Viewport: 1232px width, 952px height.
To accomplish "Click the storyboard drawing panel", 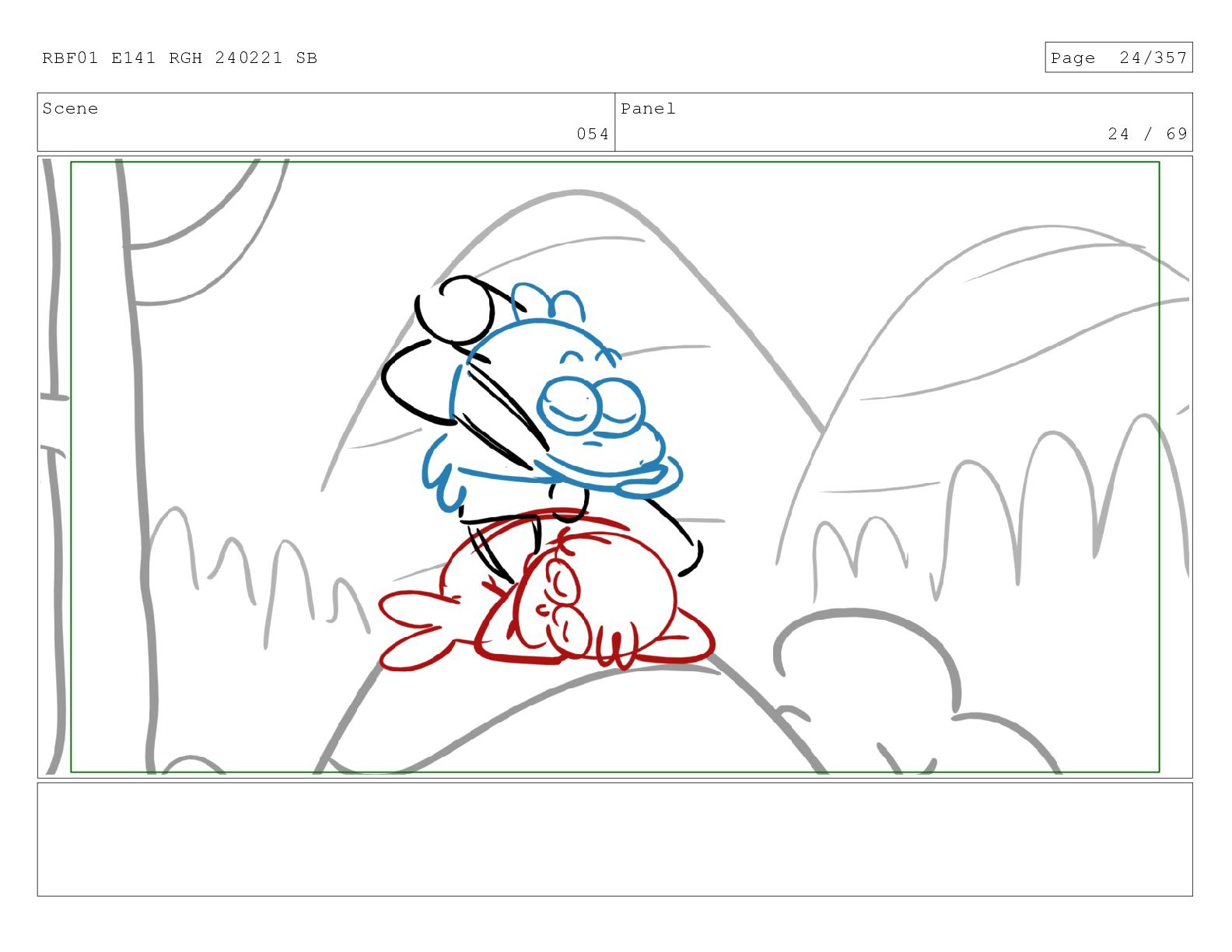I will point(614,467).
